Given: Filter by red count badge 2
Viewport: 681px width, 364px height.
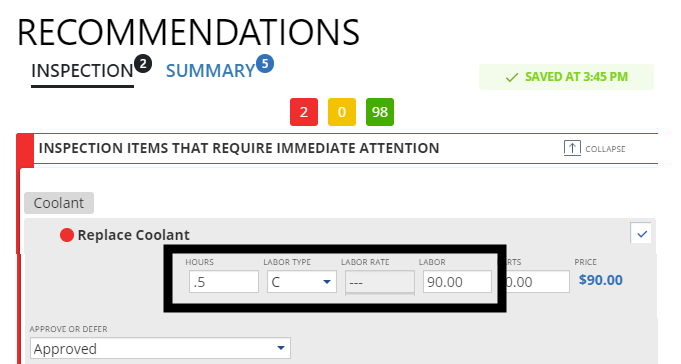Looking at the screenshot, I should (x=304, y=112).
